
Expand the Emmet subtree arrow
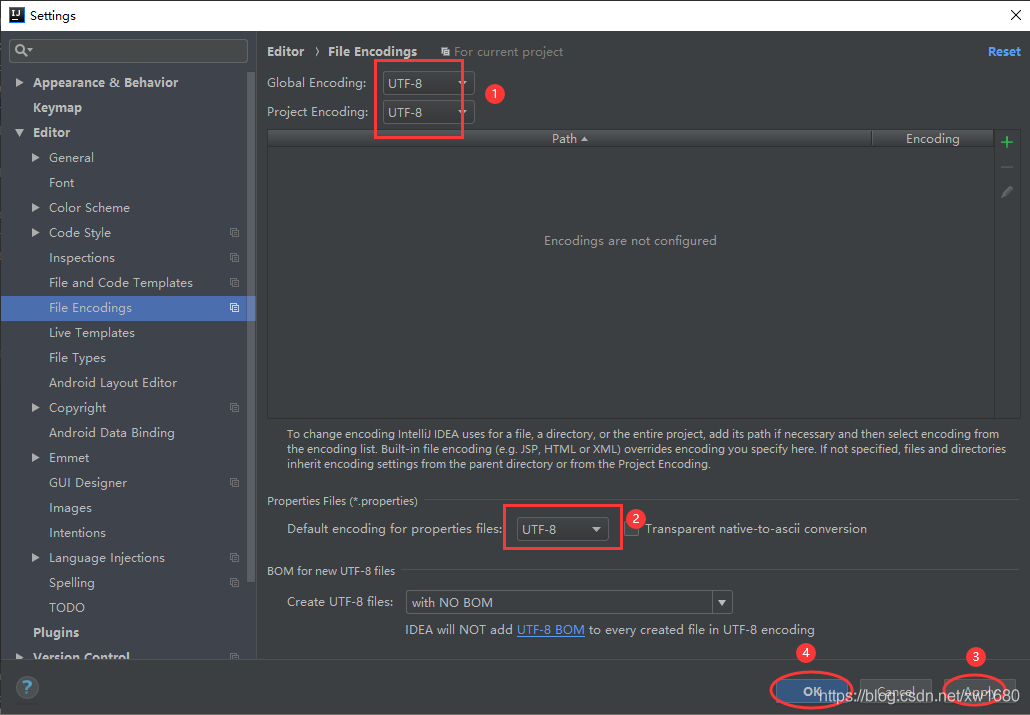(x=35, y=457)
